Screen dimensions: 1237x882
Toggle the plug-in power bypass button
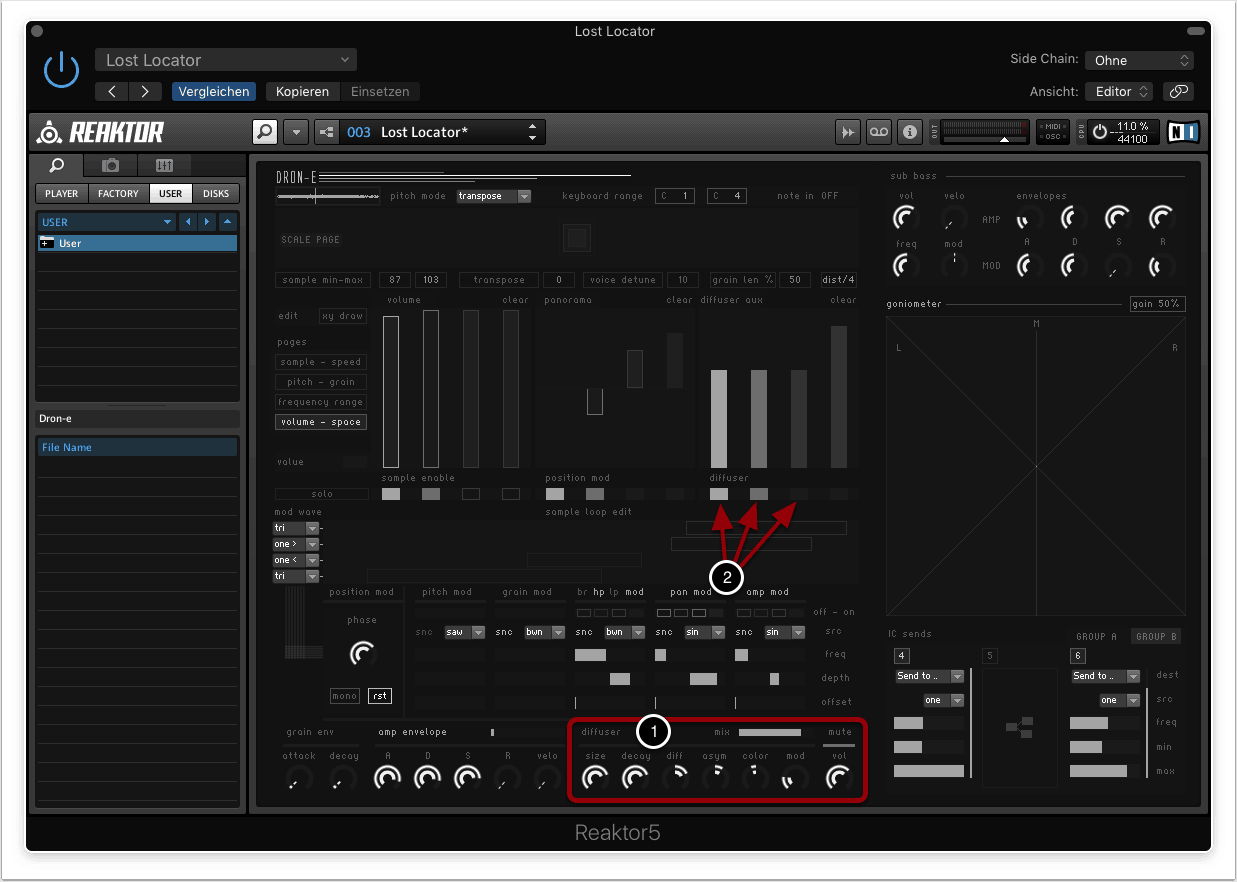61,70
